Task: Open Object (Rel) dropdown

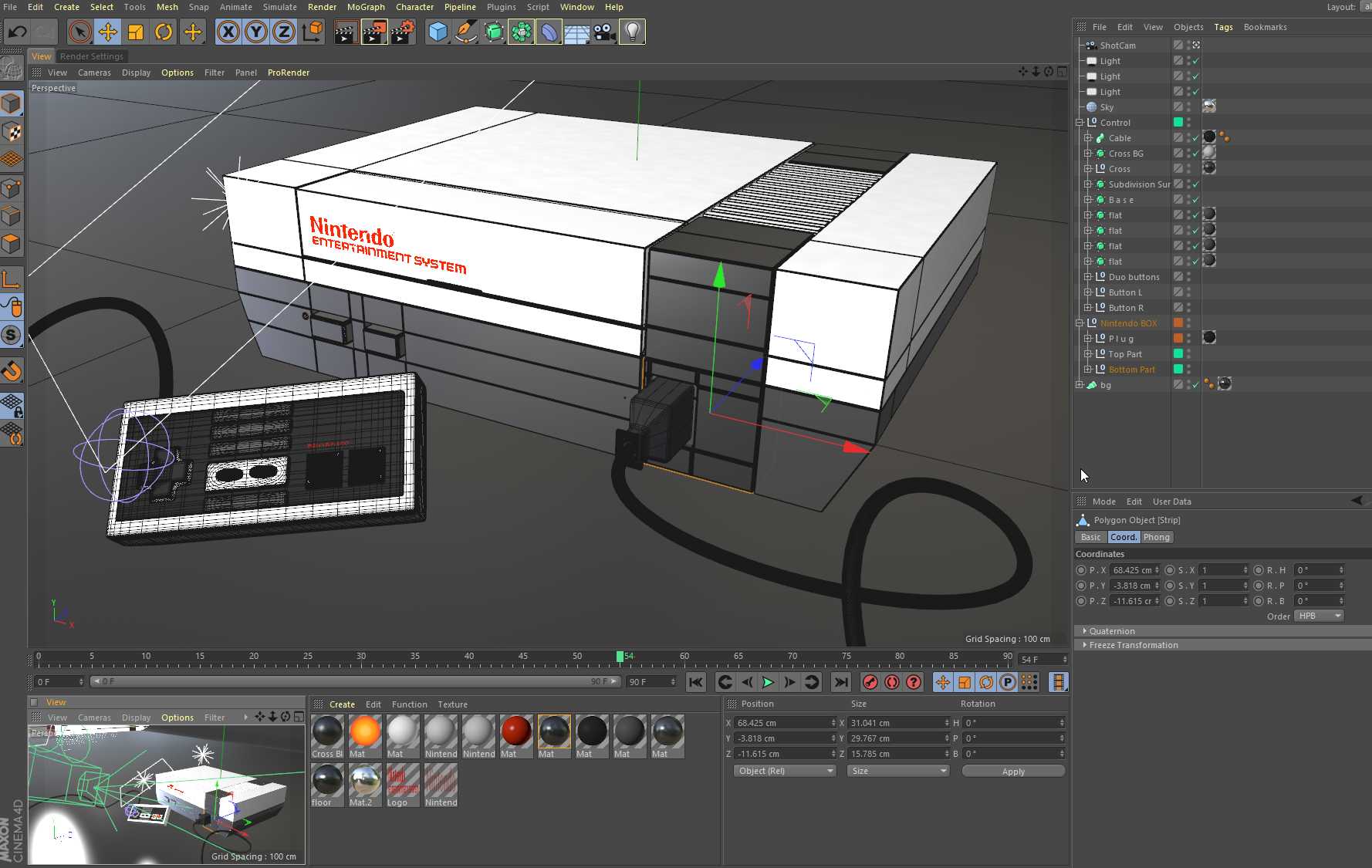Action: point(785,771)
